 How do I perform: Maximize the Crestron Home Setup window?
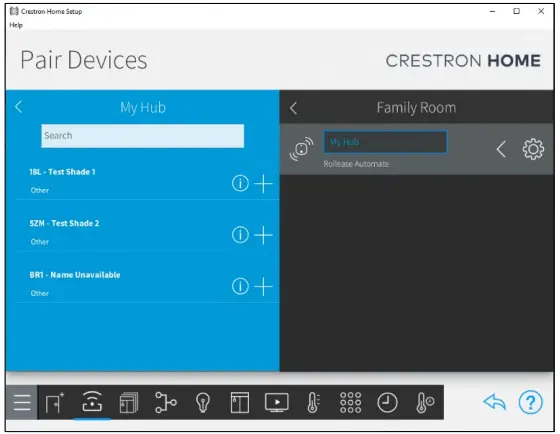coord(516,11)
